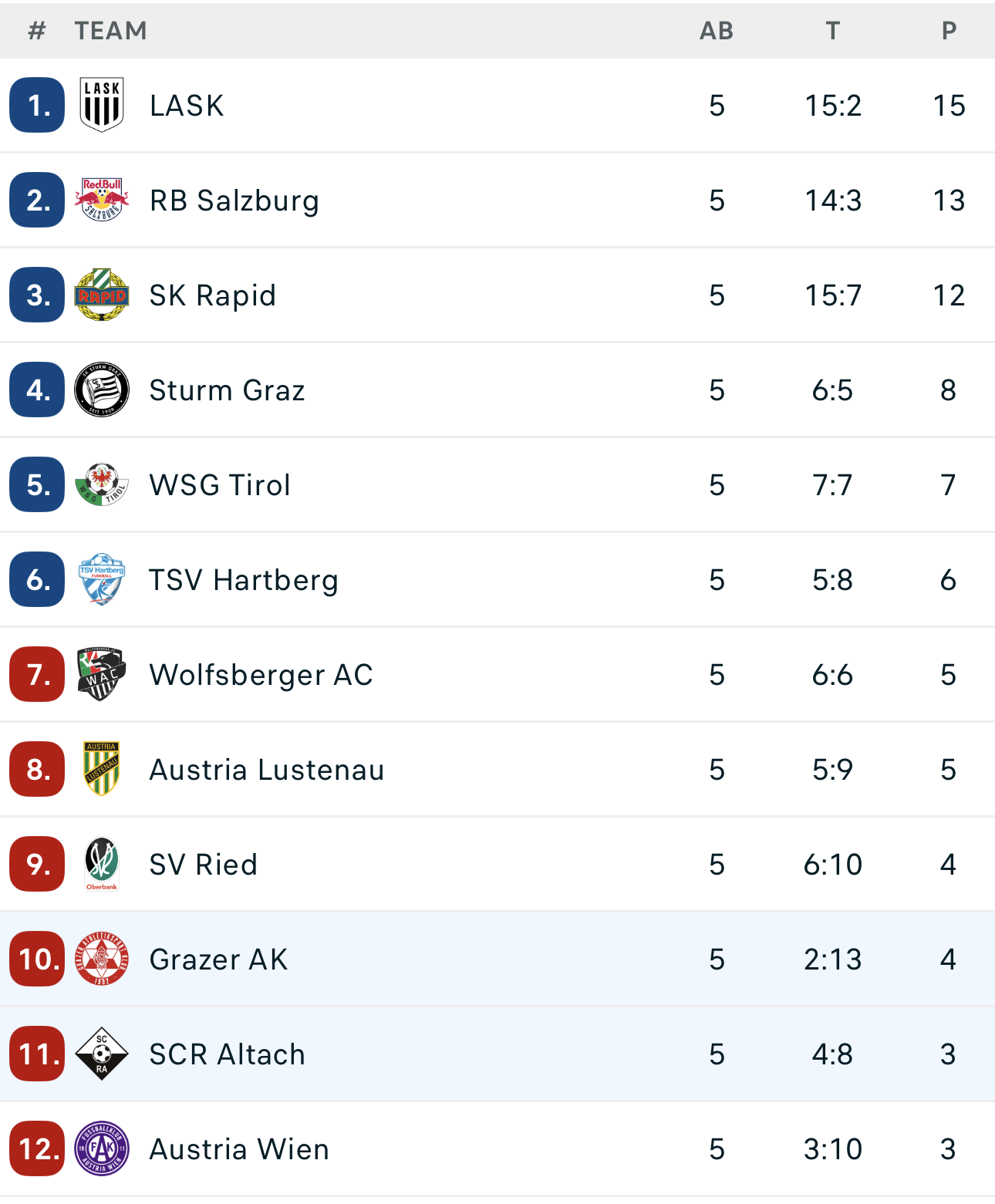Click the SCR Altach diamond logo
This screenshot has width=995, height=1204.
tap(102, 1054)
